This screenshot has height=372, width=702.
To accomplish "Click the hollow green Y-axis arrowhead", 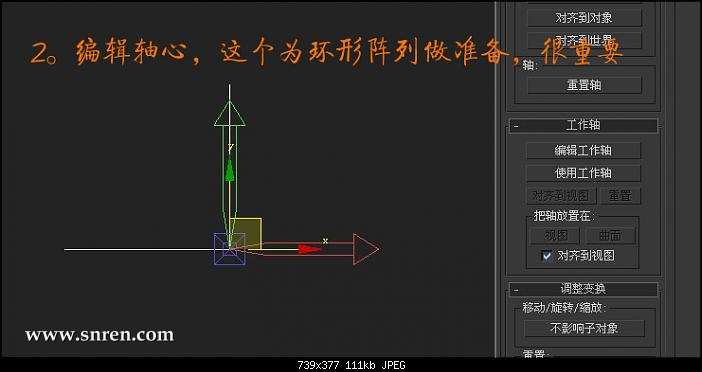I will pos(230,114).
